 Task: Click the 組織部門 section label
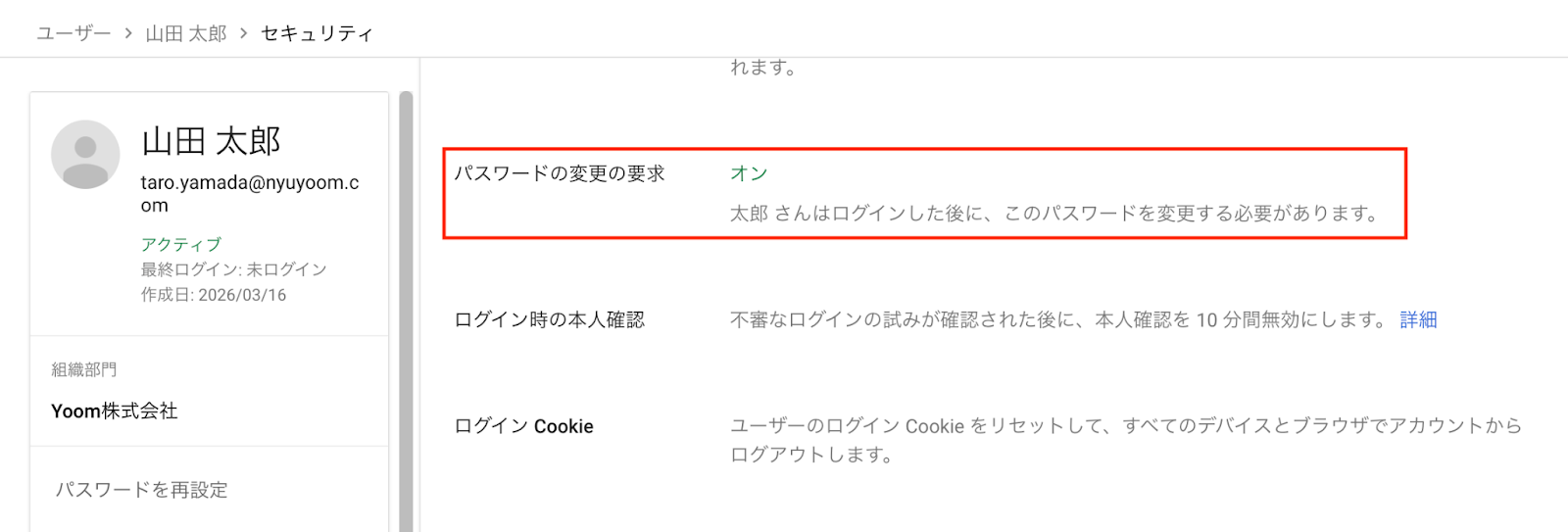84,369
